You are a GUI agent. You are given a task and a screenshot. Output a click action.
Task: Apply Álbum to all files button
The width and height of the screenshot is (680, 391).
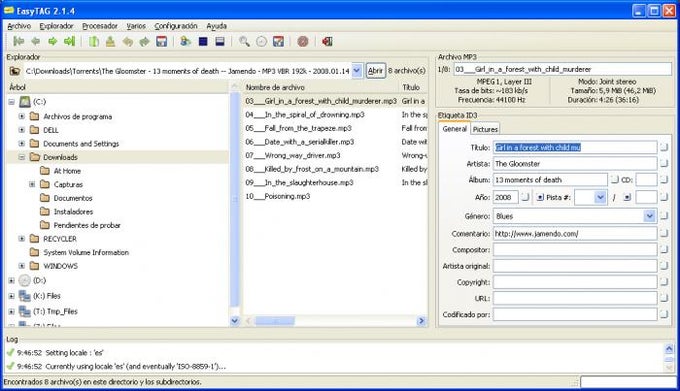click(x=614, y=179)
